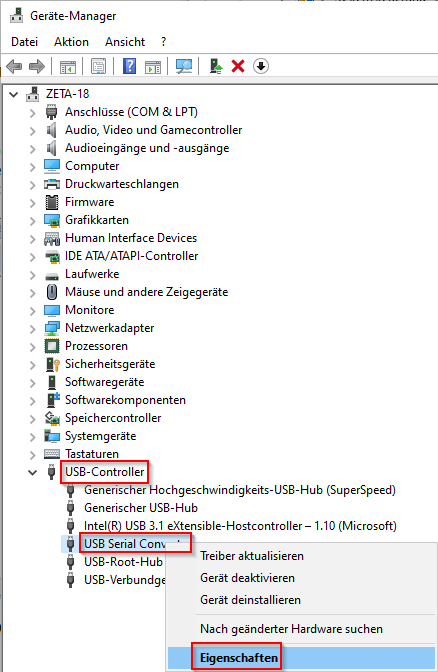Click the Back arrow toolbar icon
438x672 pixels.
[14, 66]
